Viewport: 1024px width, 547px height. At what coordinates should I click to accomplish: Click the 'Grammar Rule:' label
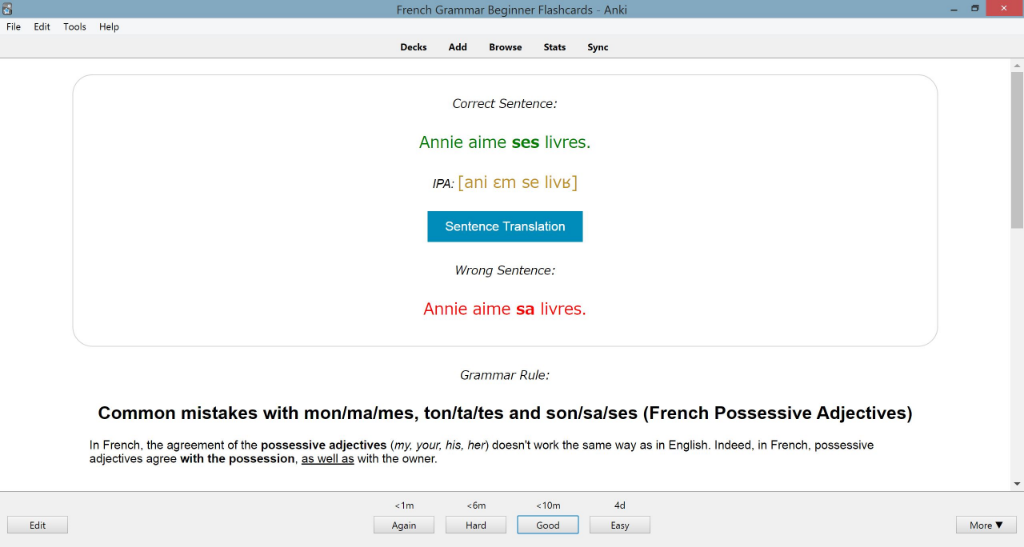[505, 375]
